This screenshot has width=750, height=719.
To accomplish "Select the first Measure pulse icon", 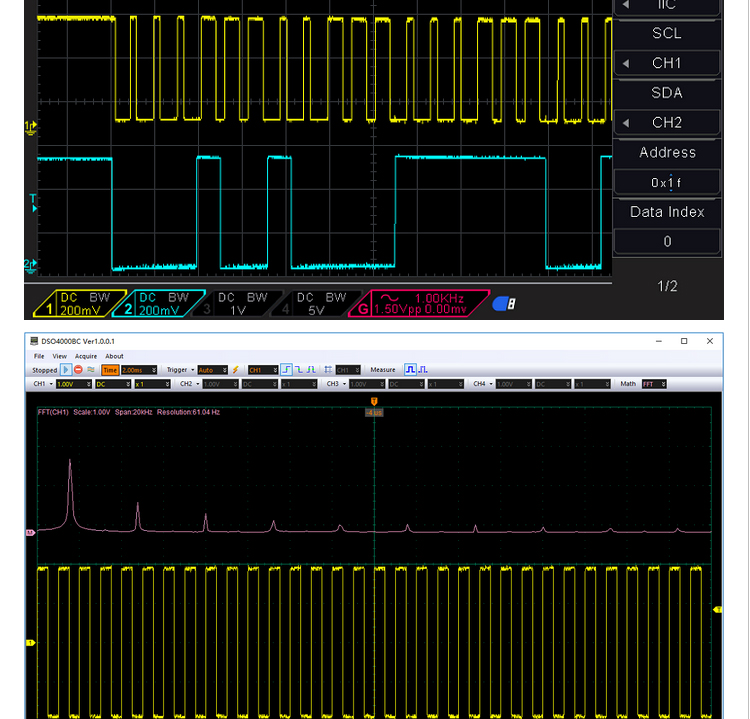I will (x=409, y=370).
